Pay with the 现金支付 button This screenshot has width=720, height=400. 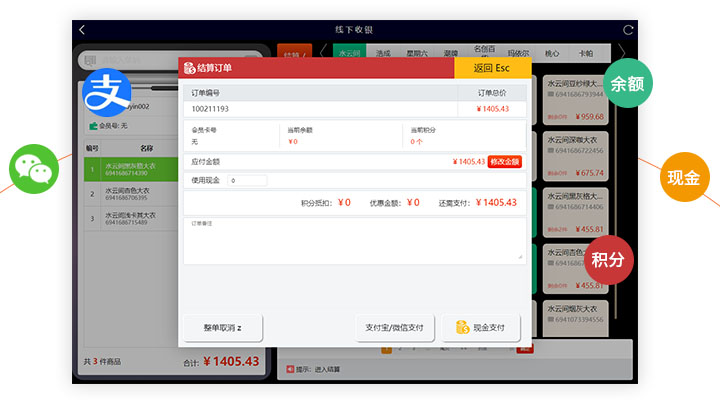[481, 327]
